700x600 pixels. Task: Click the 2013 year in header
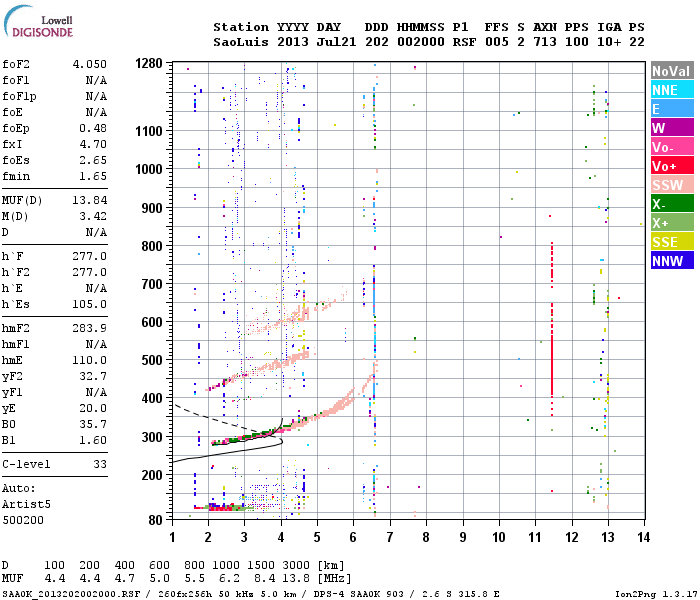click(292, 42)
